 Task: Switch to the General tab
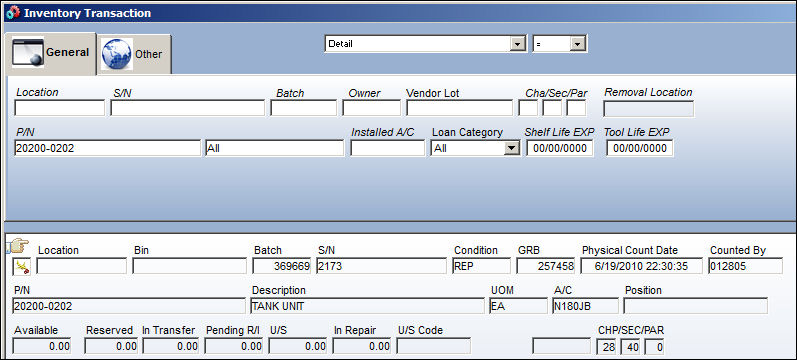[x=50, y=53]
